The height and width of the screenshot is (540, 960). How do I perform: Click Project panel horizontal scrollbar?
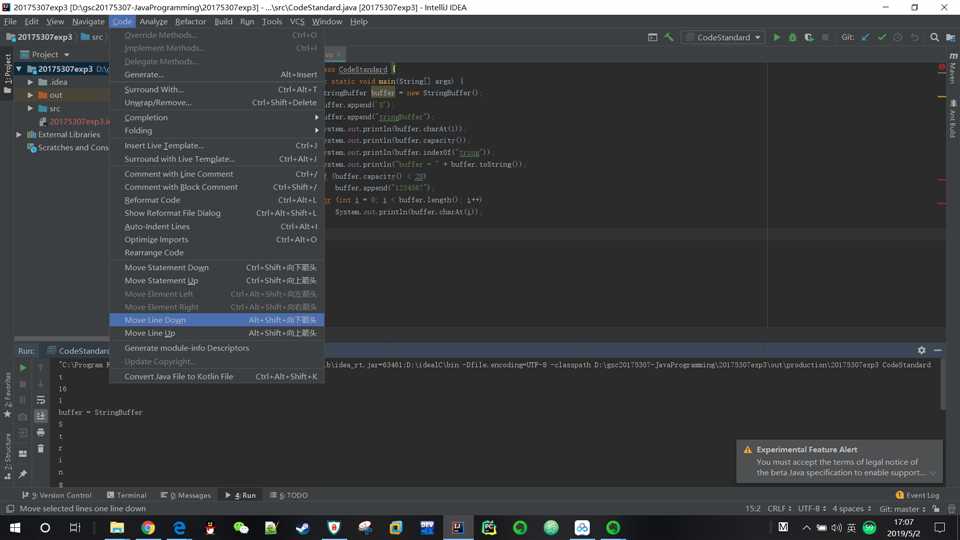(61, 339)
